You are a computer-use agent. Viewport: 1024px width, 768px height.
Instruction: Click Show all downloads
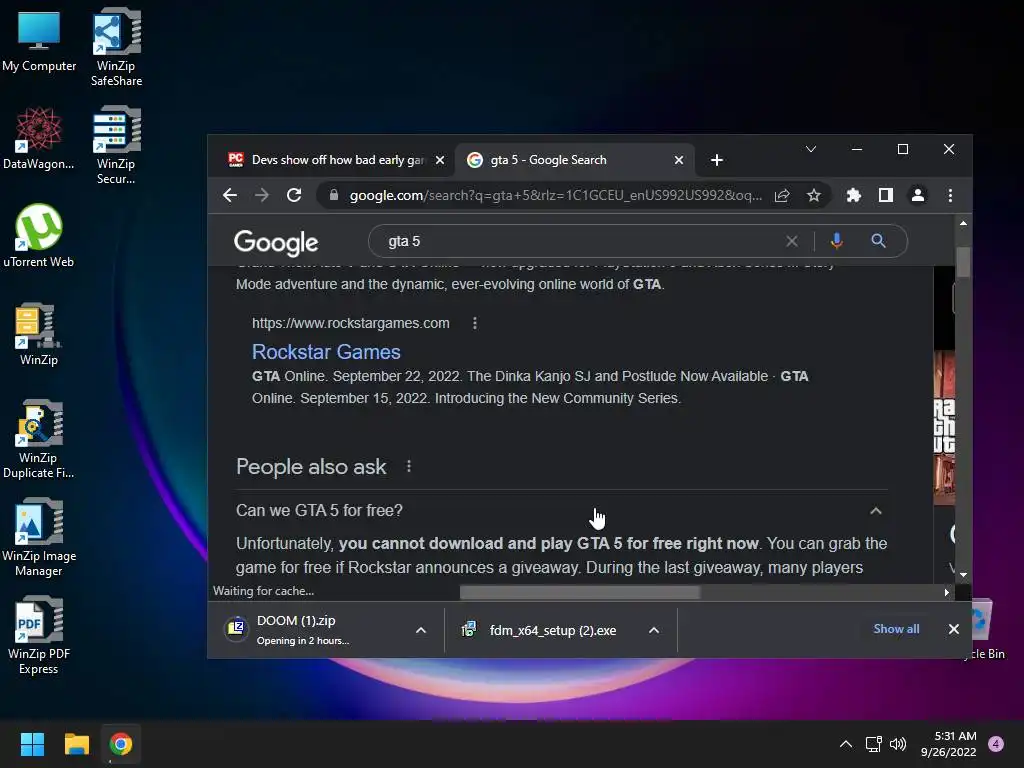(896, 629)
